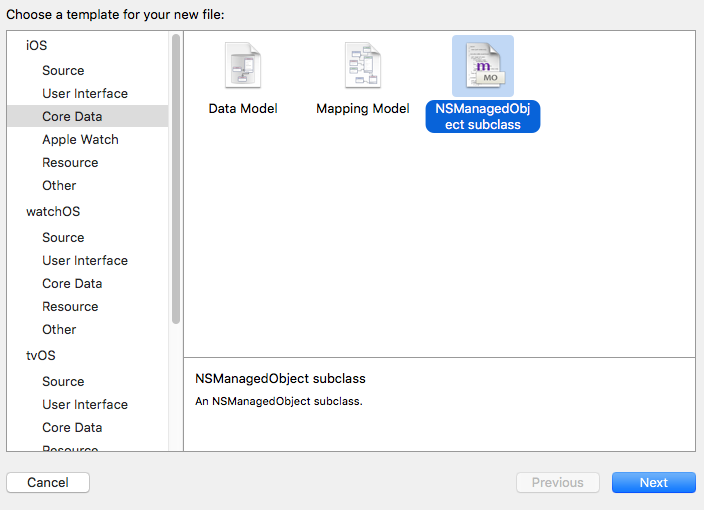Choose Other under iOS

(x=59, y=185)
